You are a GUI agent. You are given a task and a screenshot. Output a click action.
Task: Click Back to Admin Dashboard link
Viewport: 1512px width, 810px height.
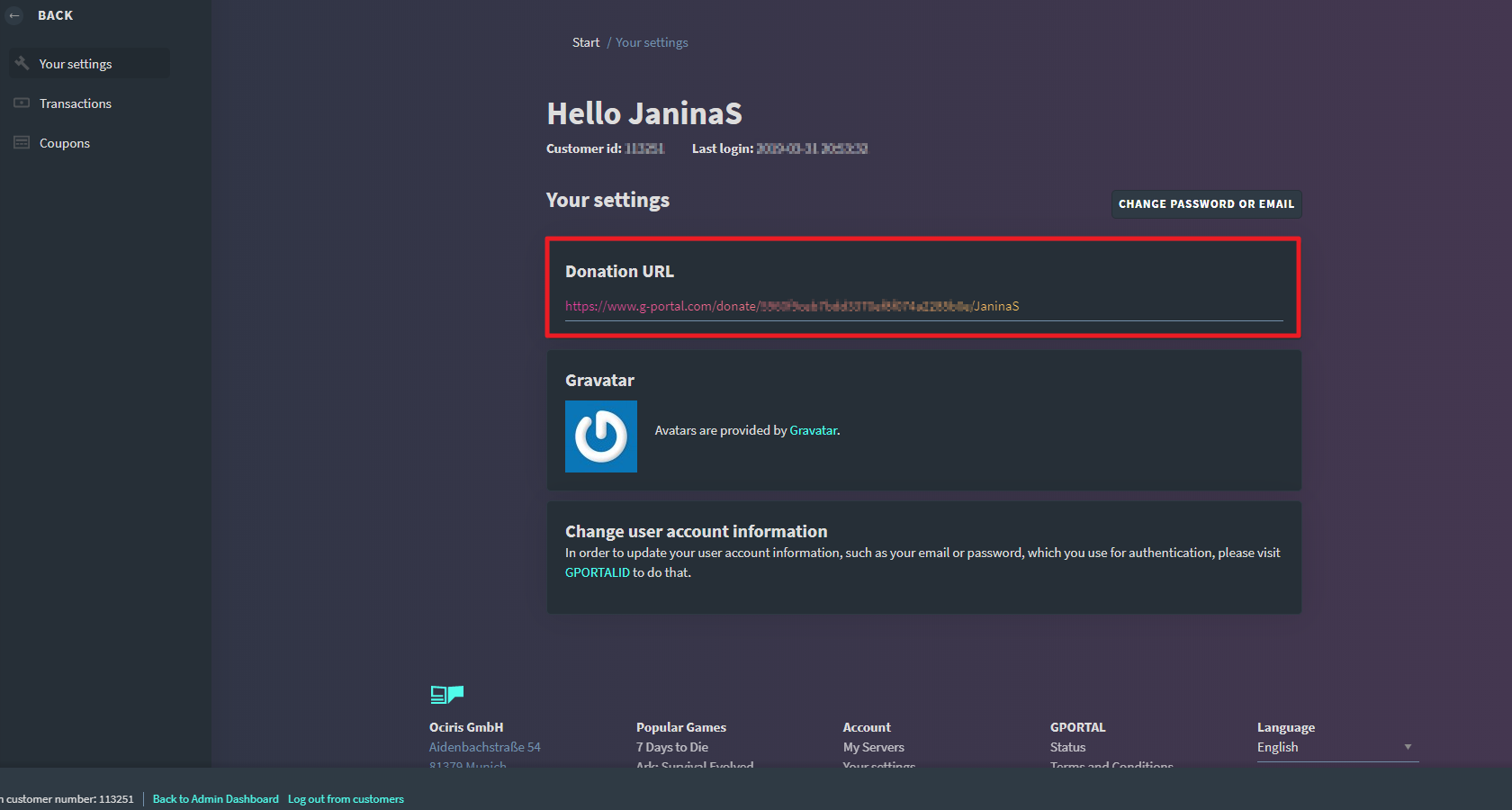(x=216, y=799)
